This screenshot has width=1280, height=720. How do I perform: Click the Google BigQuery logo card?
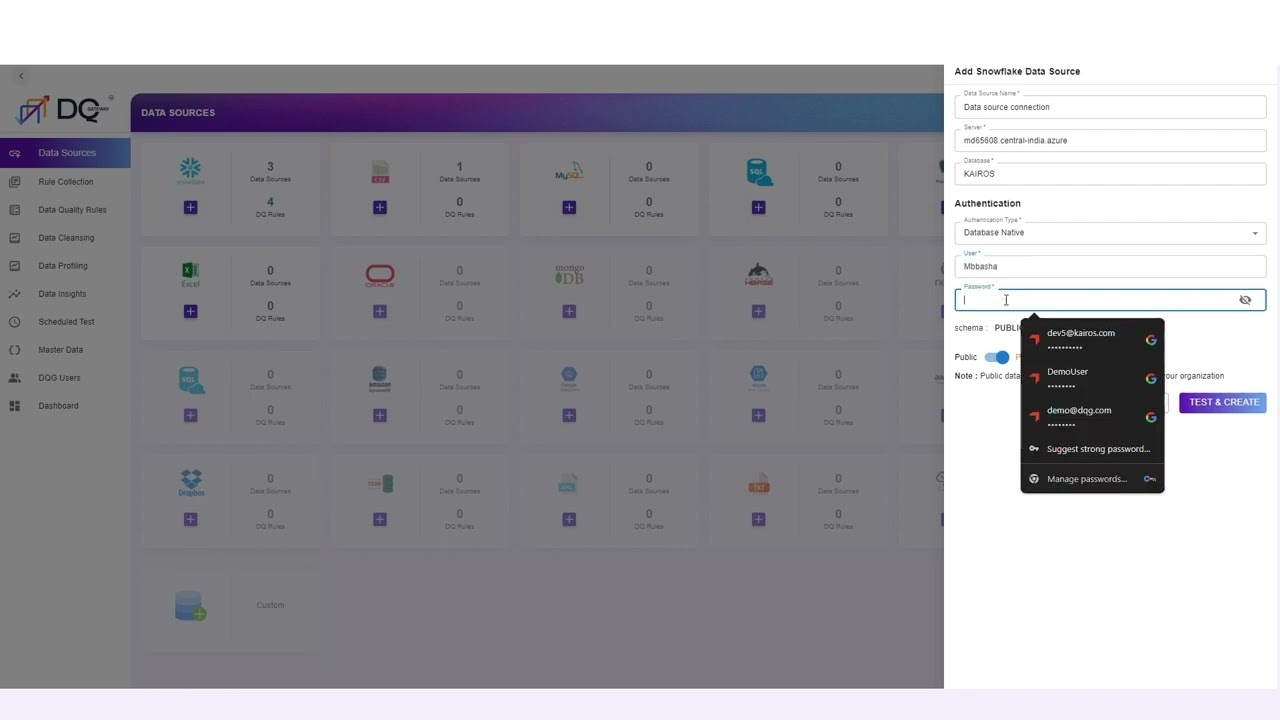click(569, 380)
